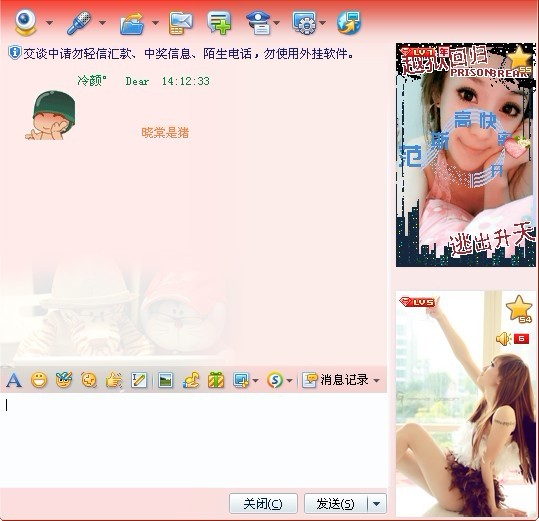Toggle the speaker sound icon on avatar
The height and width of the screenshot is (521, 539).
(x=503, y=339)
